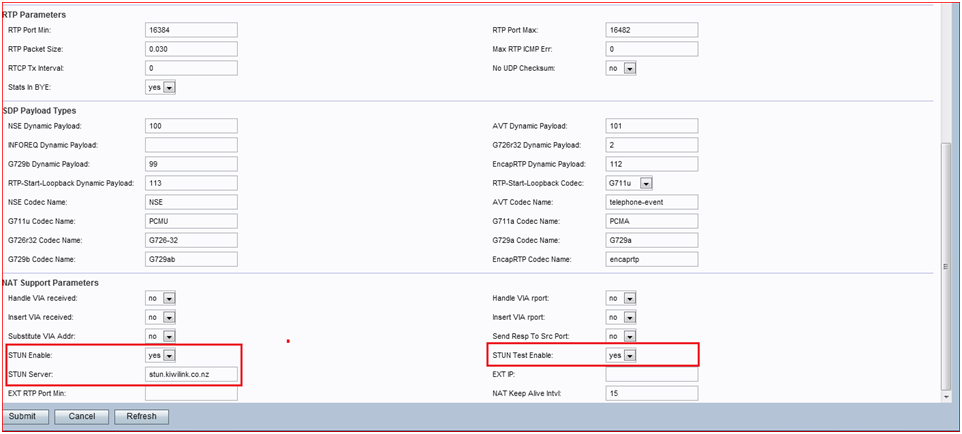Expand the STUN Test Enable dropdown

(x=621, y=355)
